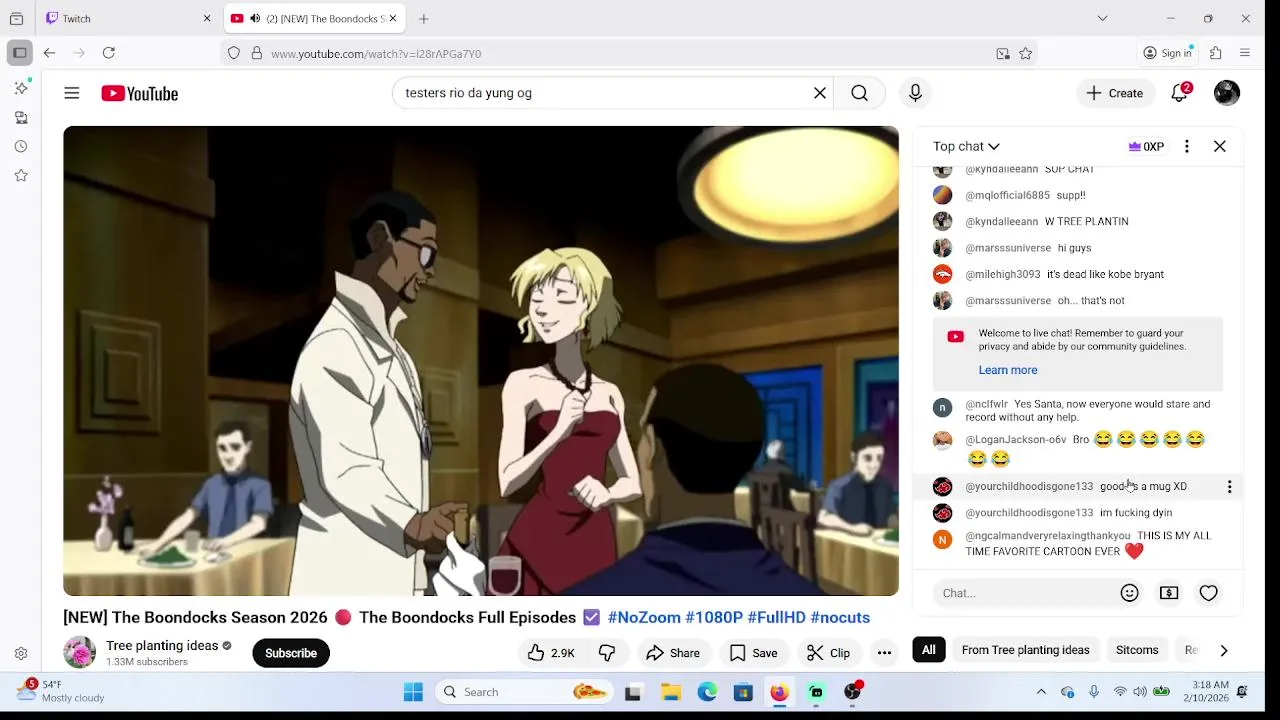The height and width of the screenshot is (720, 1280).
Task: Bookmark this page with the star
Action: point(1025,54)
